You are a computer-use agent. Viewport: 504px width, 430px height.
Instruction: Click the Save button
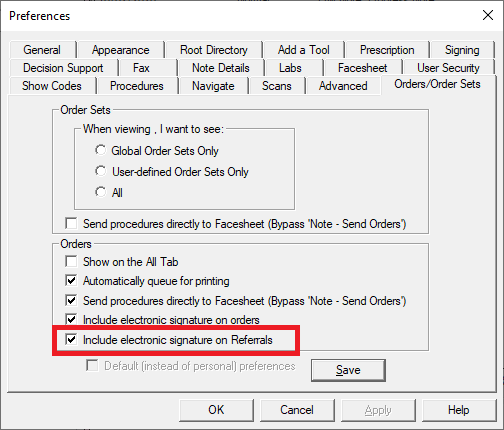click(x=348, y=370)
